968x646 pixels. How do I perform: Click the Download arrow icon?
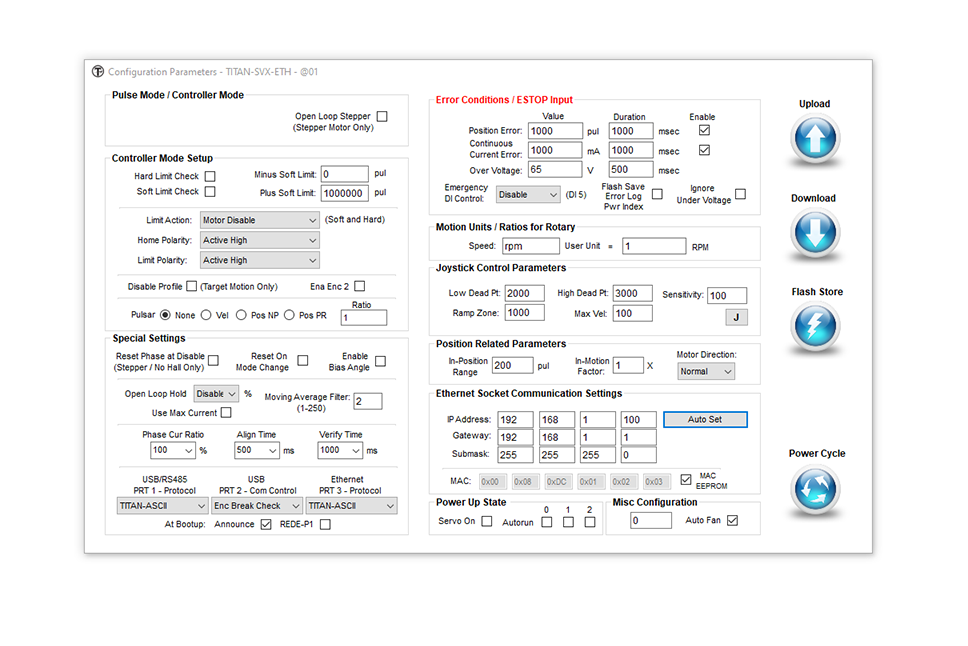814,235
